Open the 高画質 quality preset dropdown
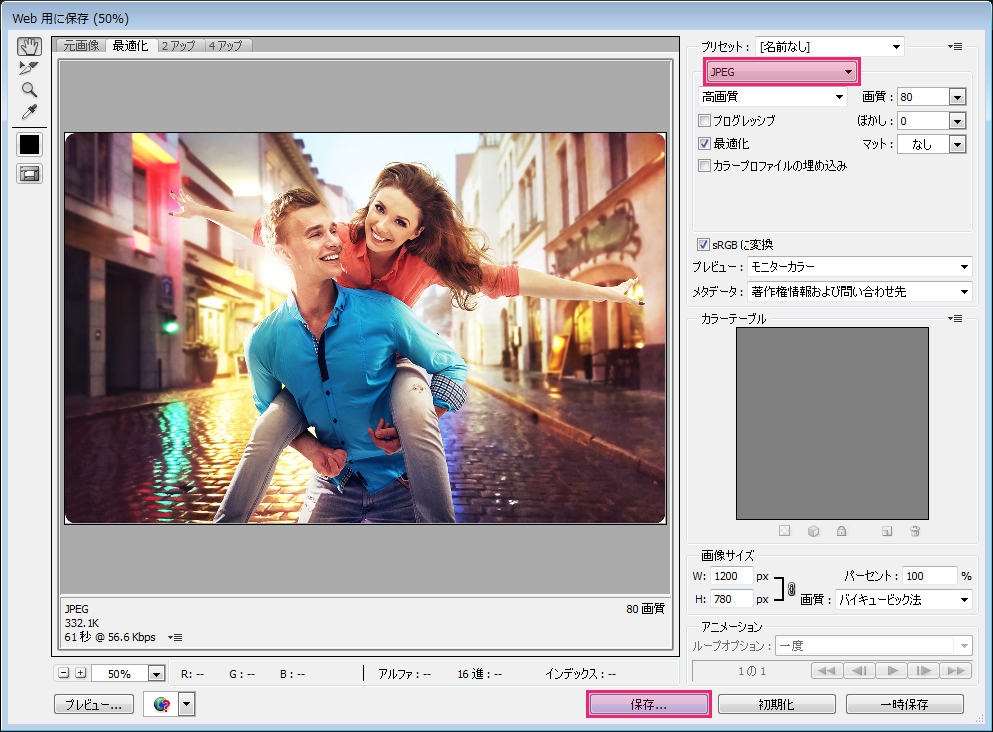Image resolution: width=993 pixels, height=732 pixels. click(773, 97)
